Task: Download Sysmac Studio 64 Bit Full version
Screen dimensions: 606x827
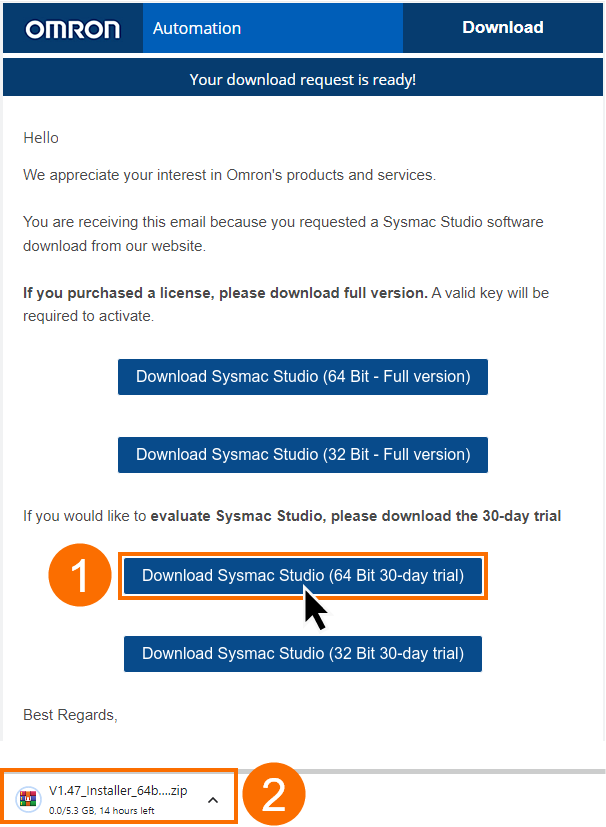Action: click(302, 377)
